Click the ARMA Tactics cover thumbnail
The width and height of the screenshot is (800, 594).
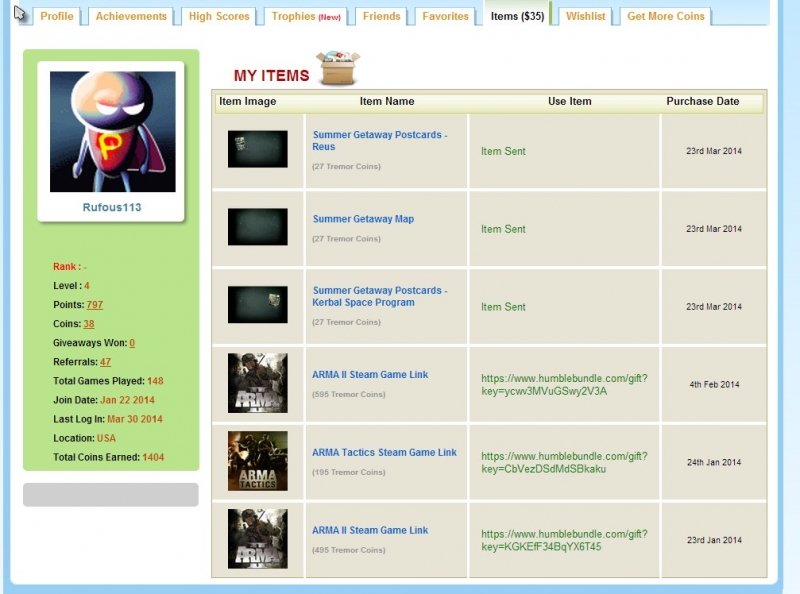[x=258, y=461]
